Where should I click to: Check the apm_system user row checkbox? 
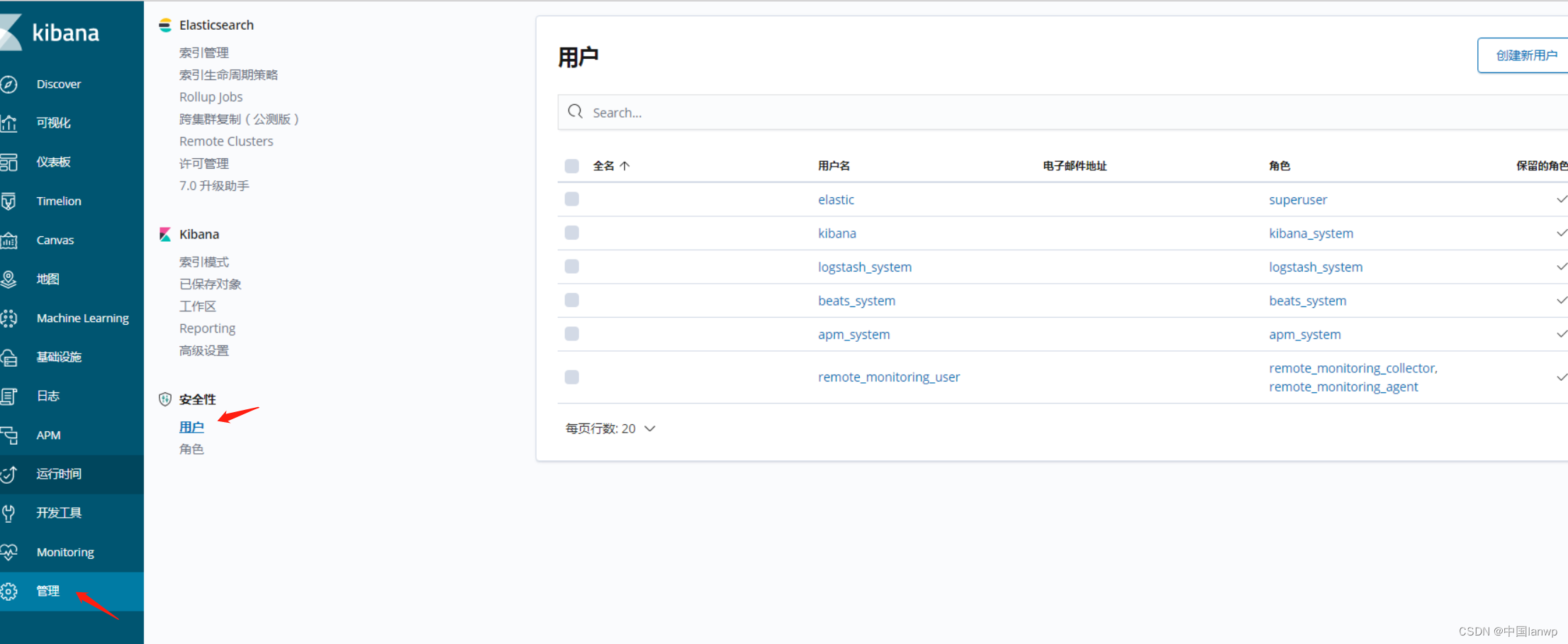pyautogui.click(x=572, y=334)
